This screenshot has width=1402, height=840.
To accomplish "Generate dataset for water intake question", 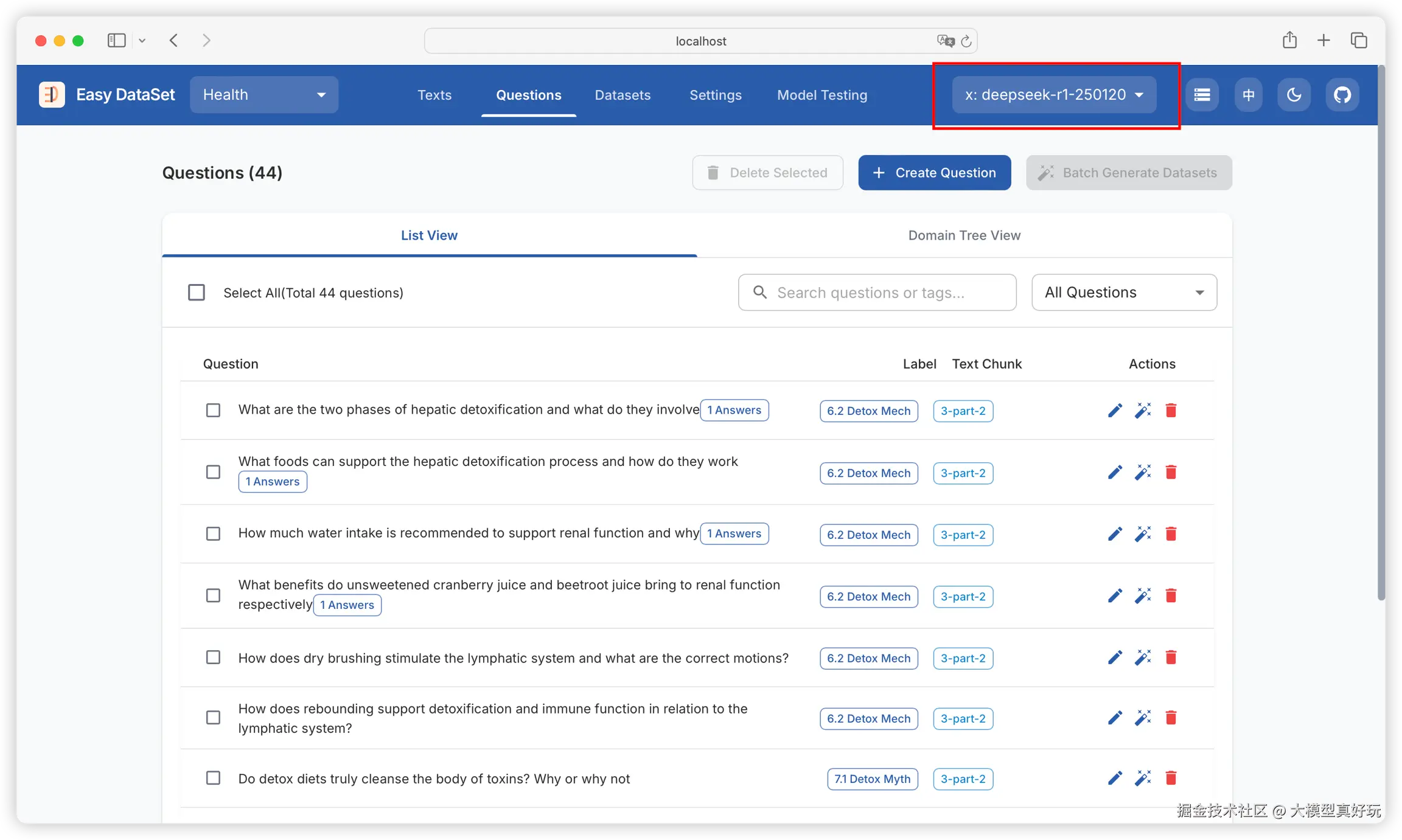I will [x=1143, y=534].
